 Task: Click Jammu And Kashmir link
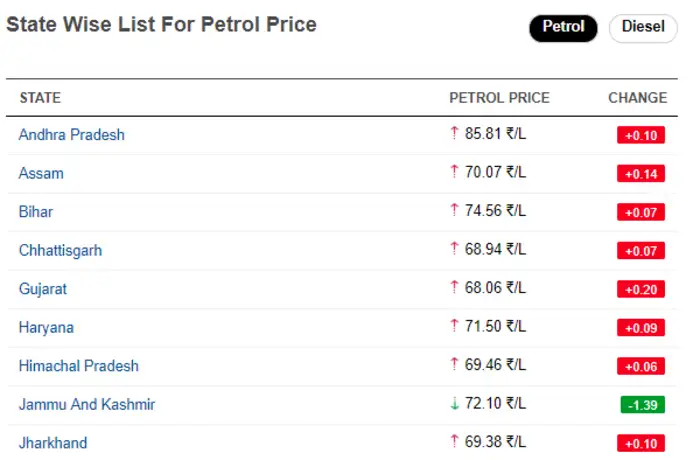[86, 404]
